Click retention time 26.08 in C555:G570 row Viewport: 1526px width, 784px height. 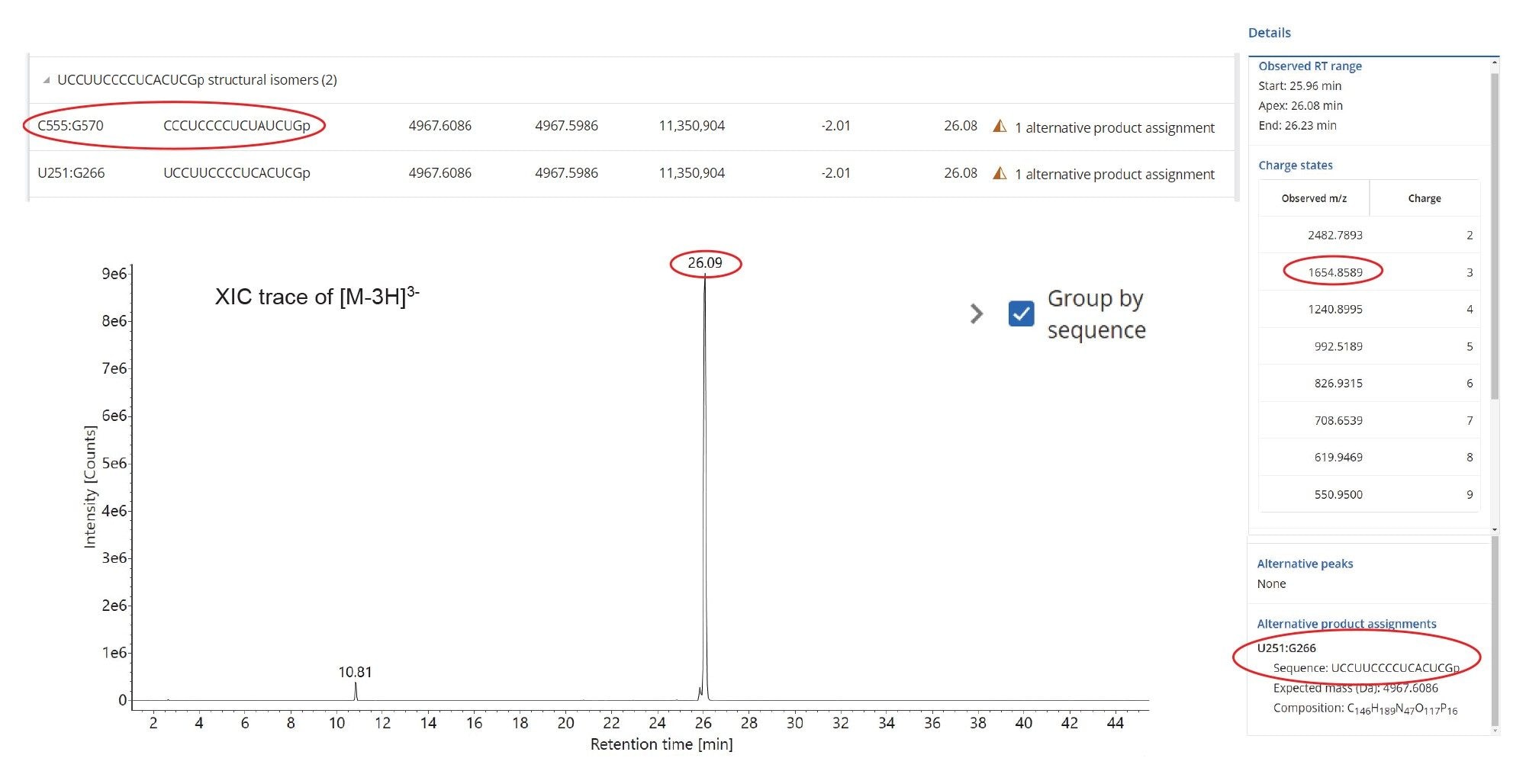pos(961,126)
